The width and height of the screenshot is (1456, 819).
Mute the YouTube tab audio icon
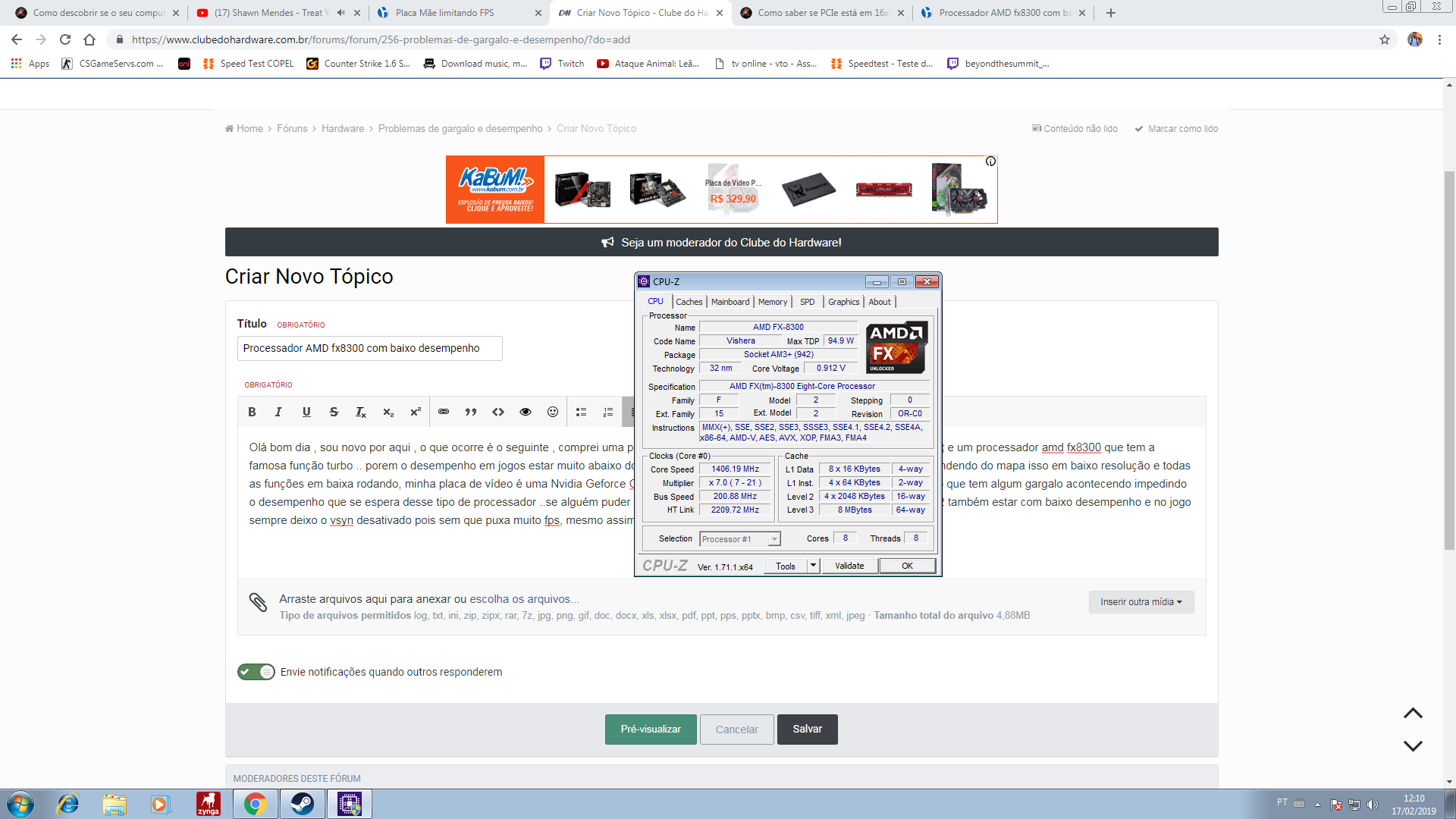coord(340,13)
